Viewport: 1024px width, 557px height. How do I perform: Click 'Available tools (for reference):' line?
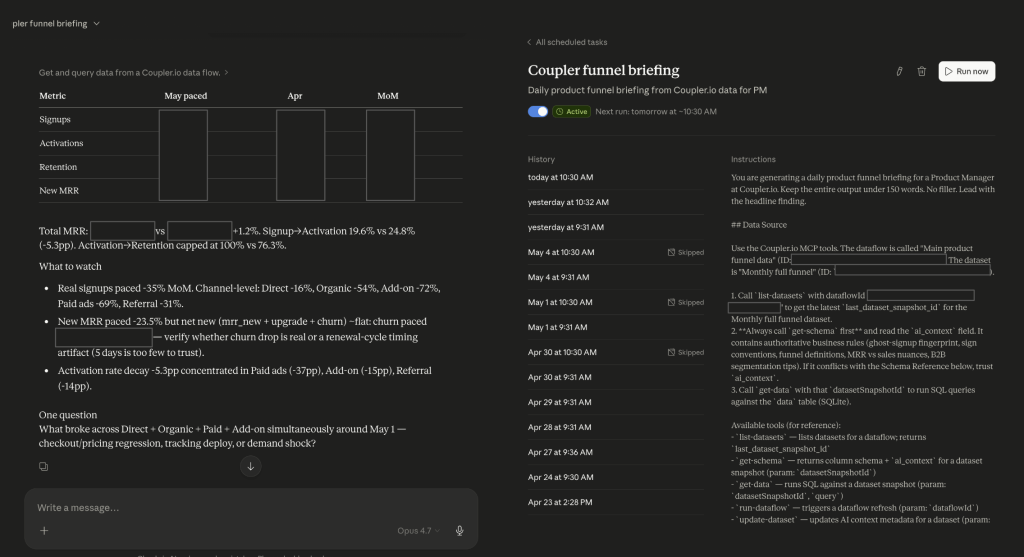click(x=786, y=425)
